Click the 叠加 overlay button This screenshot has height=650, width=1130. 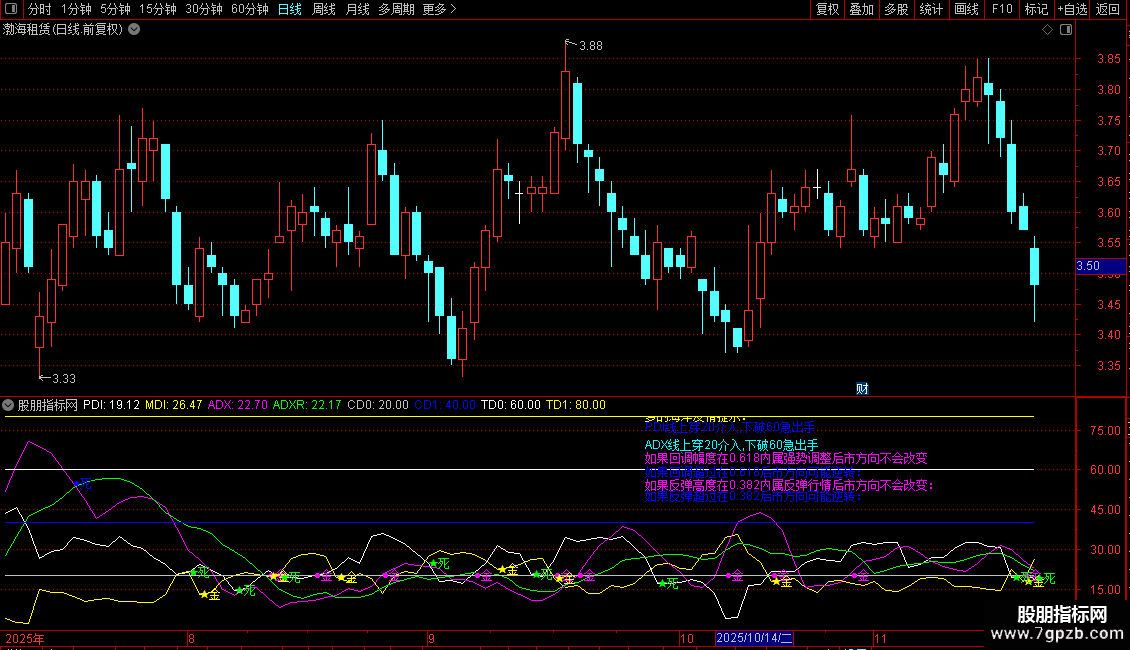click(861, 10)
